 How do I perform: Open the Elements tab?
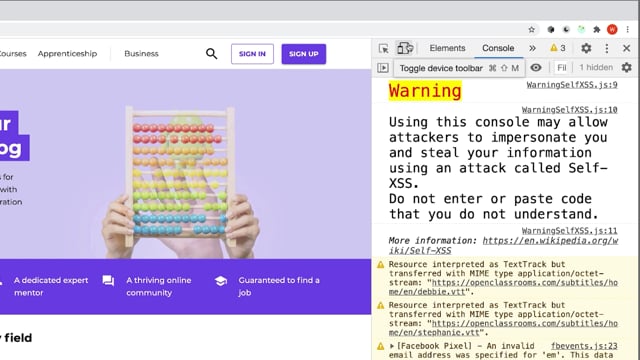tap(447, 48)
